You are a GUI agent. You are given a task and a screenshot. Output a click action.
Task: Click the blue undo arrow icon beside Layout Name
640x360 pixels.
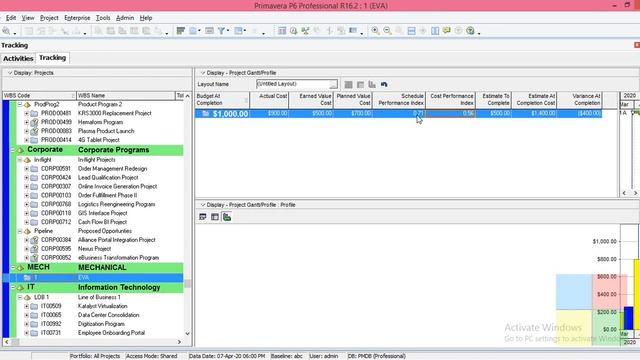[x=384, y=84]
